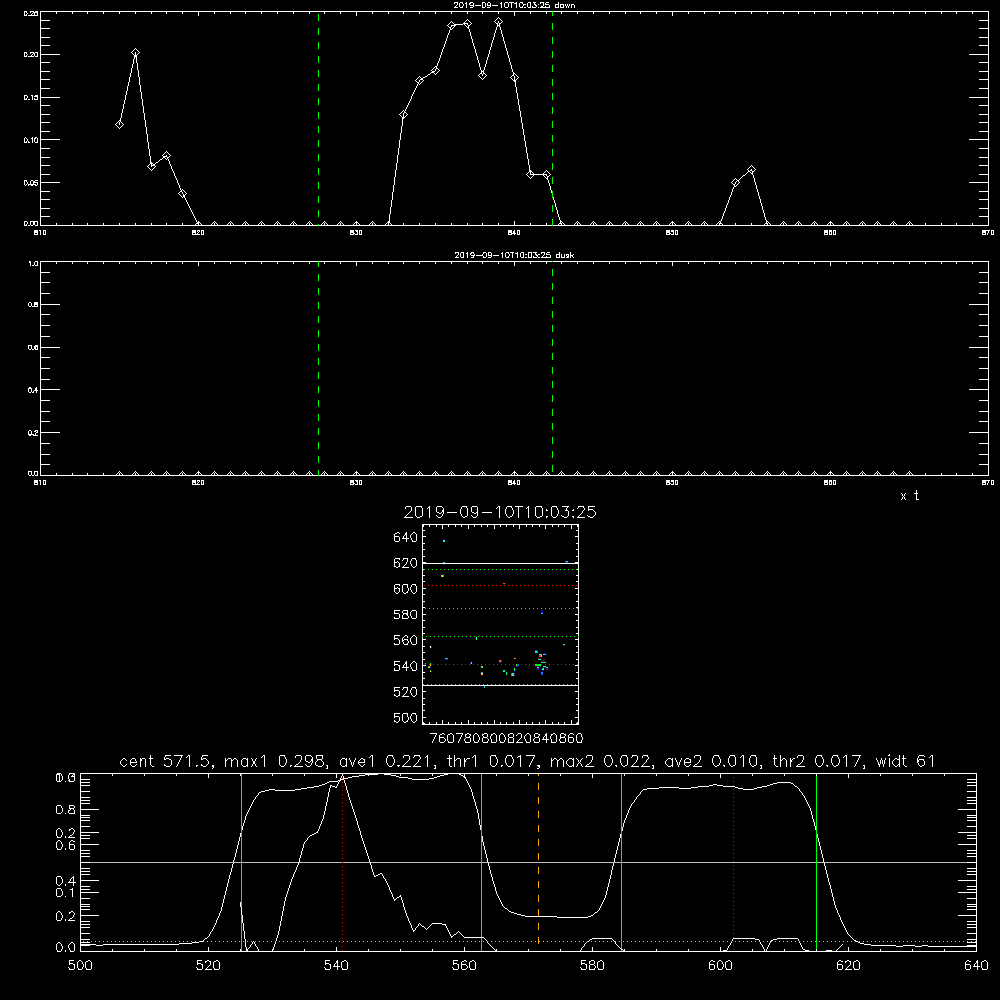Click the scatter cluster near 540 at x=840
The width and height of the screenshot is (1000, 1000).
click(x=540, y=663)
